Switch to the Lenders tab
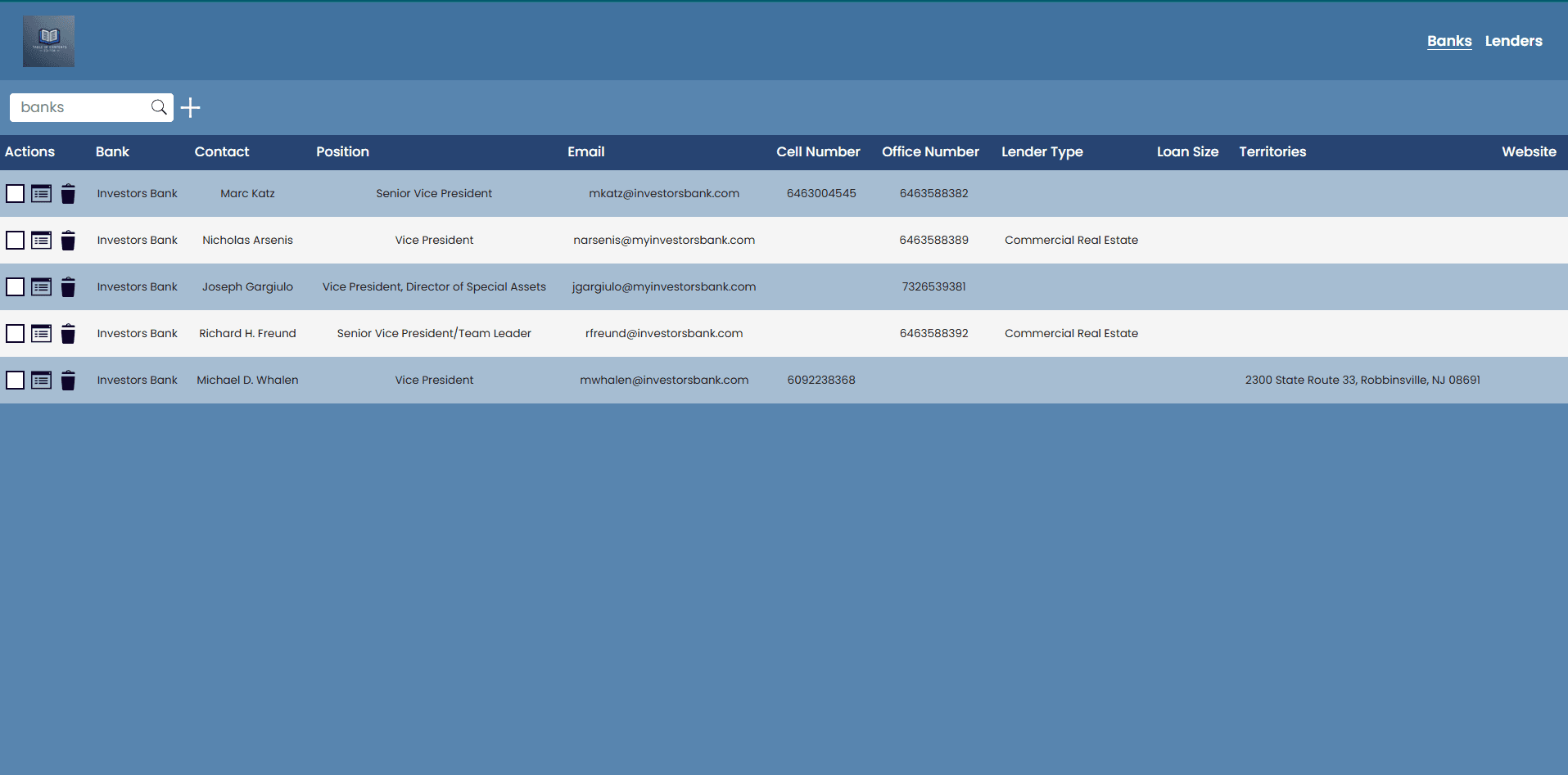This screenshot has width=1568, height=775. [x=1513, y=41]
